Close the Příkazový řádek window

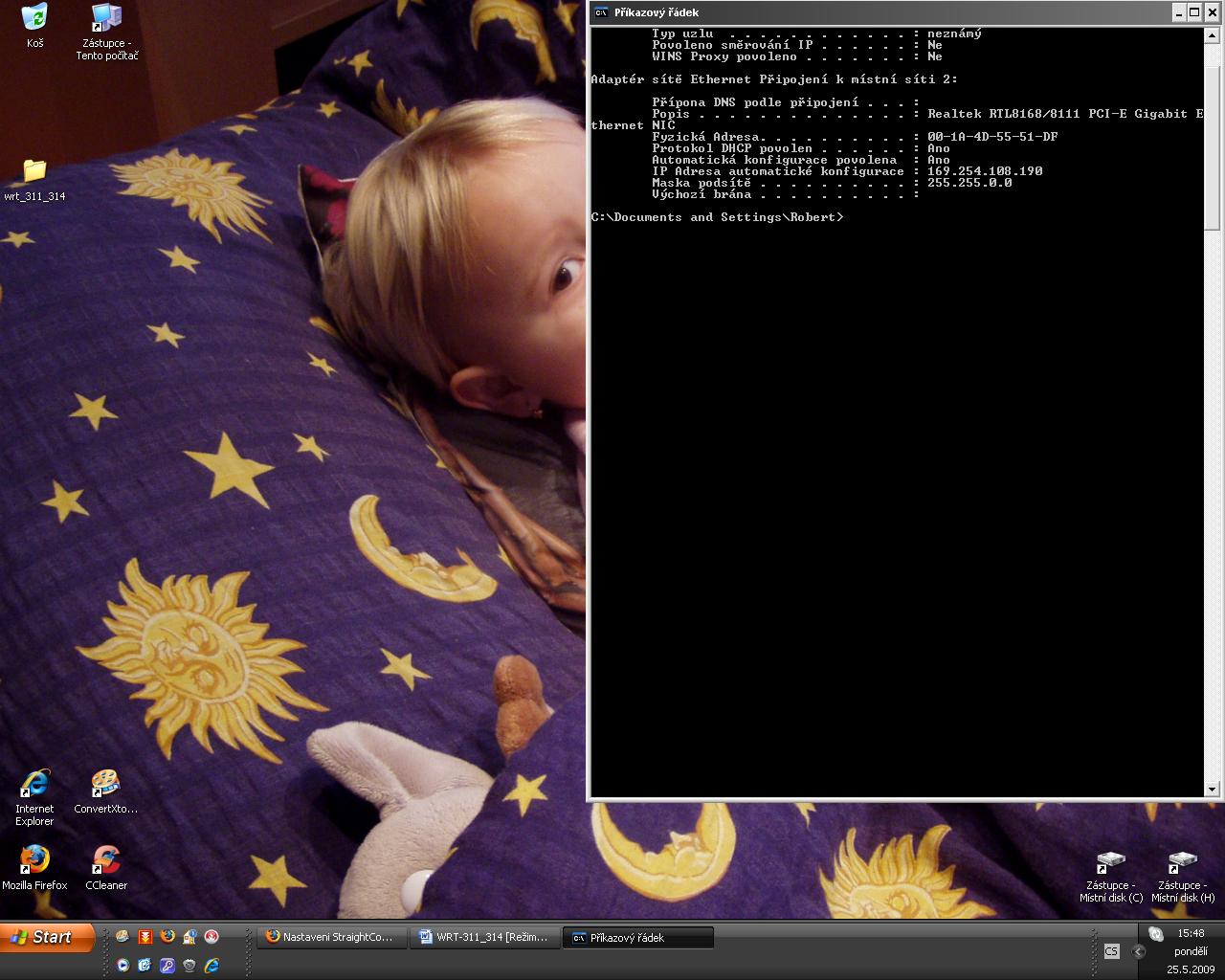tap(1212, 12)
